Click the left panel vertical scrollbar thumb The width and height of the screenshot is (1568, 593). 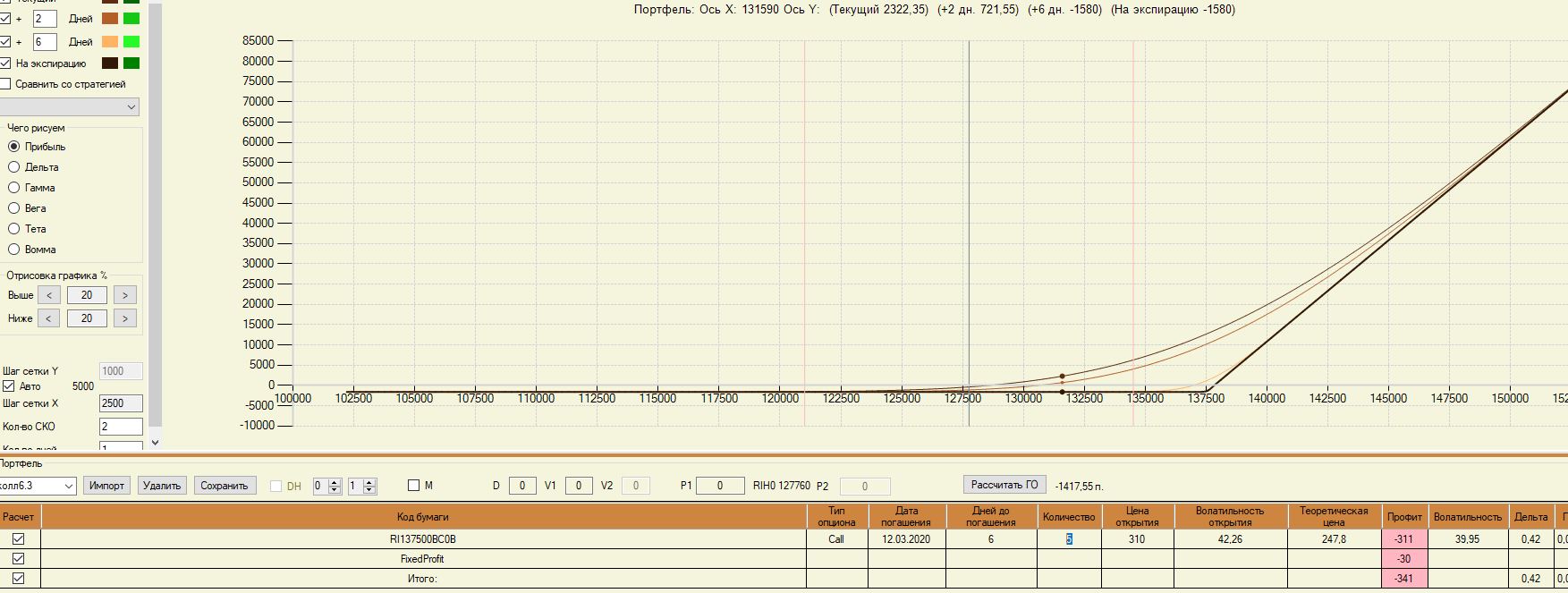tap(155, 215)
